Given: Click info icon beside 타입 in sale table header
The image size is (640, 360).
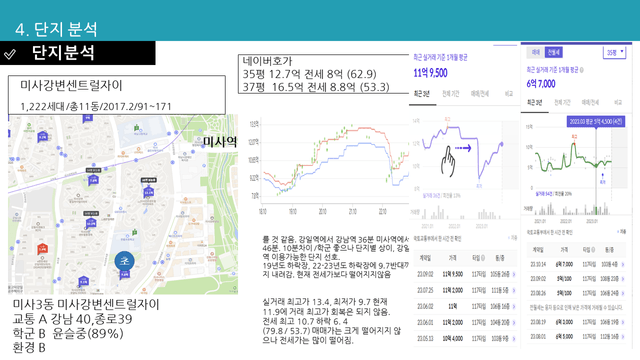Looking at the screenshot, I should [x=483, y=258].
